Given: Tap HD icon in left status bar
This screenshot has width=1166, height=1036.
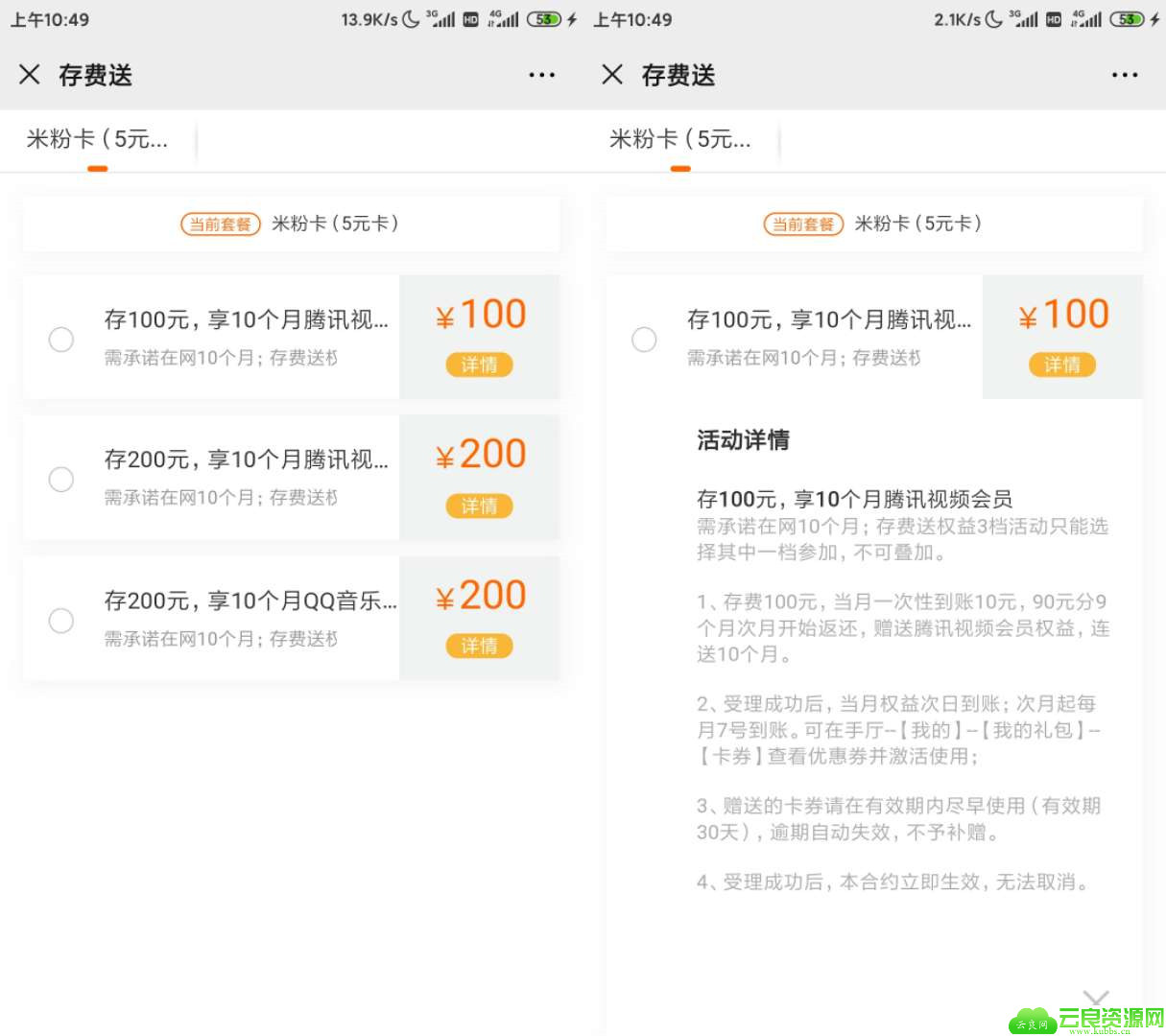Looking at the screenshot, I should pyautogui.click(x=470, y=19).
